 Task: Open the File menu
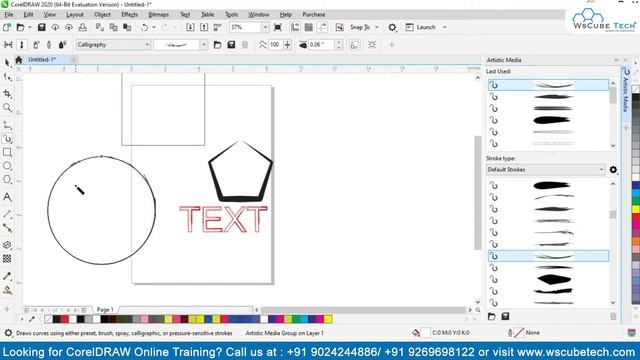(9, 14)
